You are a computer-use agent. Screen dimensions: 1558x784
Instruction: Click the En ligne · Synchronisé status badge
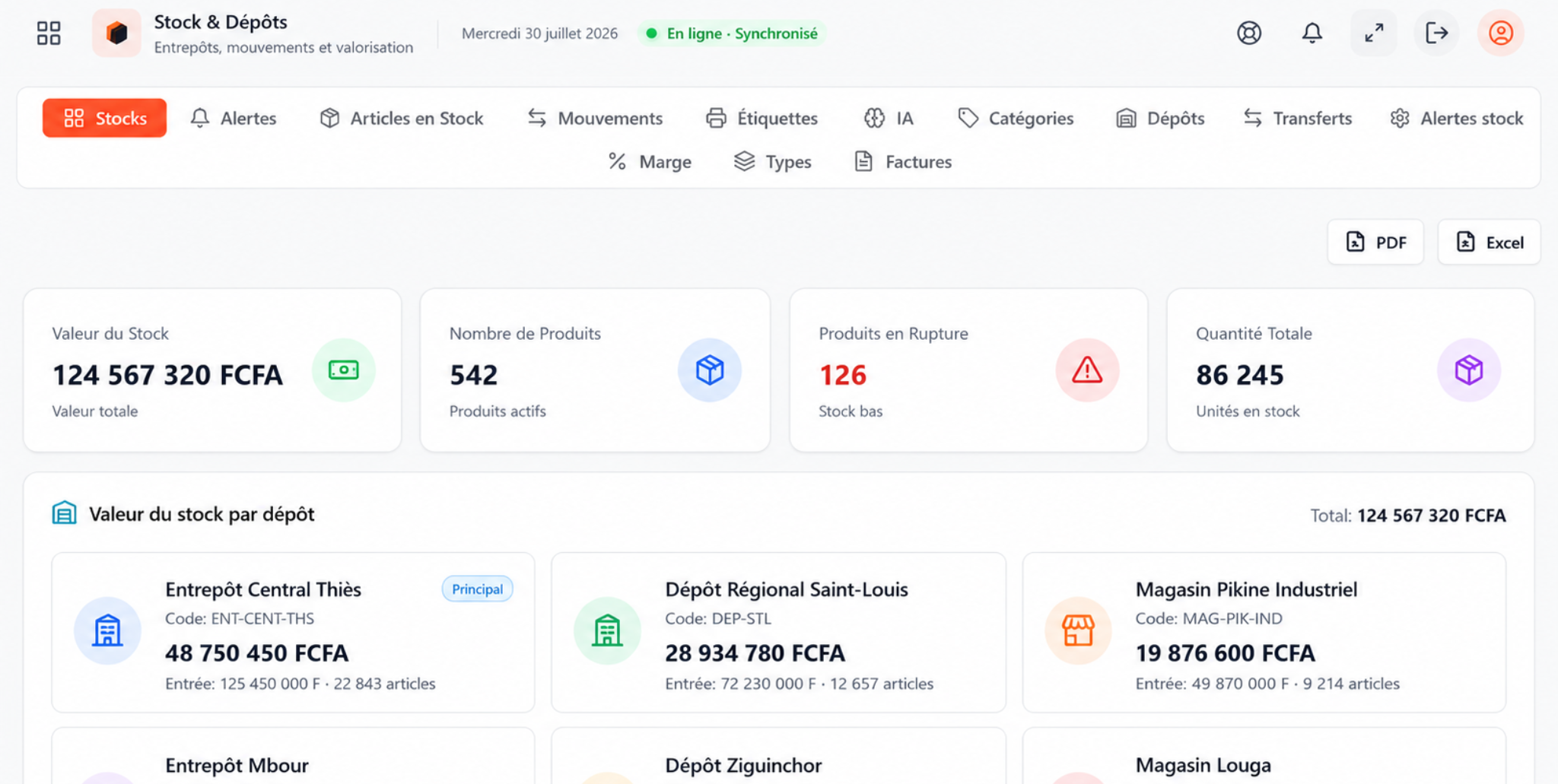point(732,33)
